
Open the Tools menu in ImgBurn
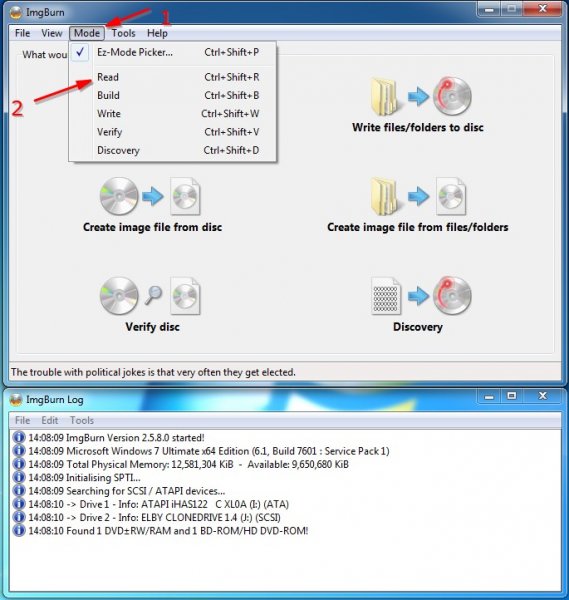click(124, 33)
